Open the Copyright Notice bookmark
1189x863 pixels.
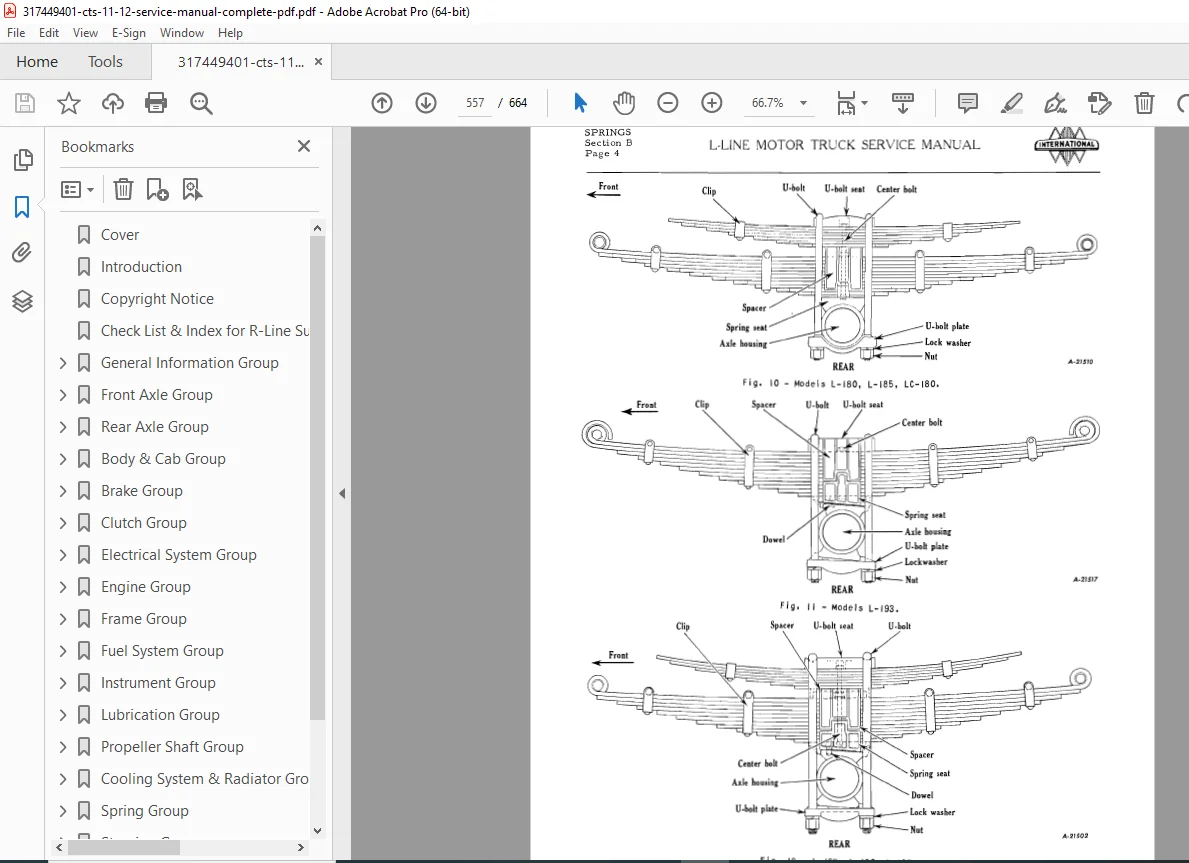pos(157,299)
